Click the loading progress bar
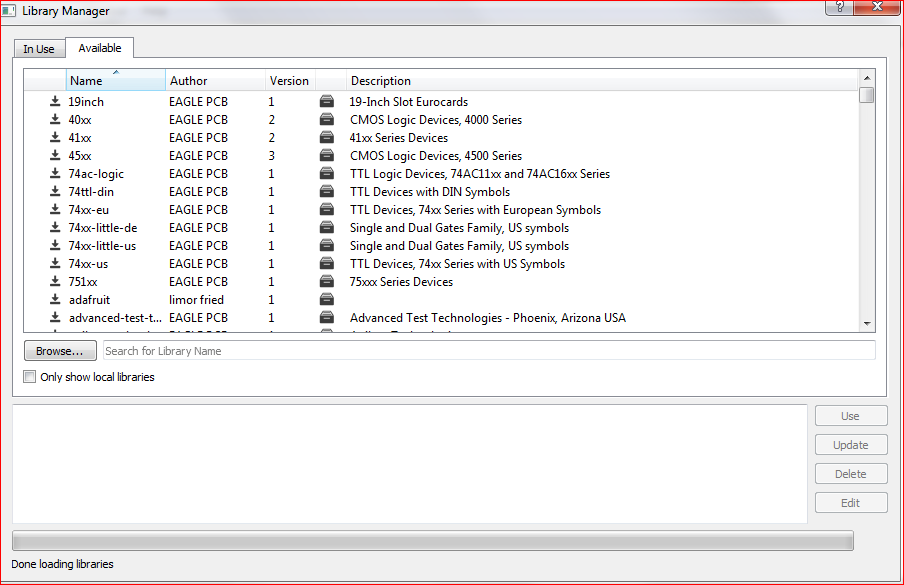 (432, 541)
